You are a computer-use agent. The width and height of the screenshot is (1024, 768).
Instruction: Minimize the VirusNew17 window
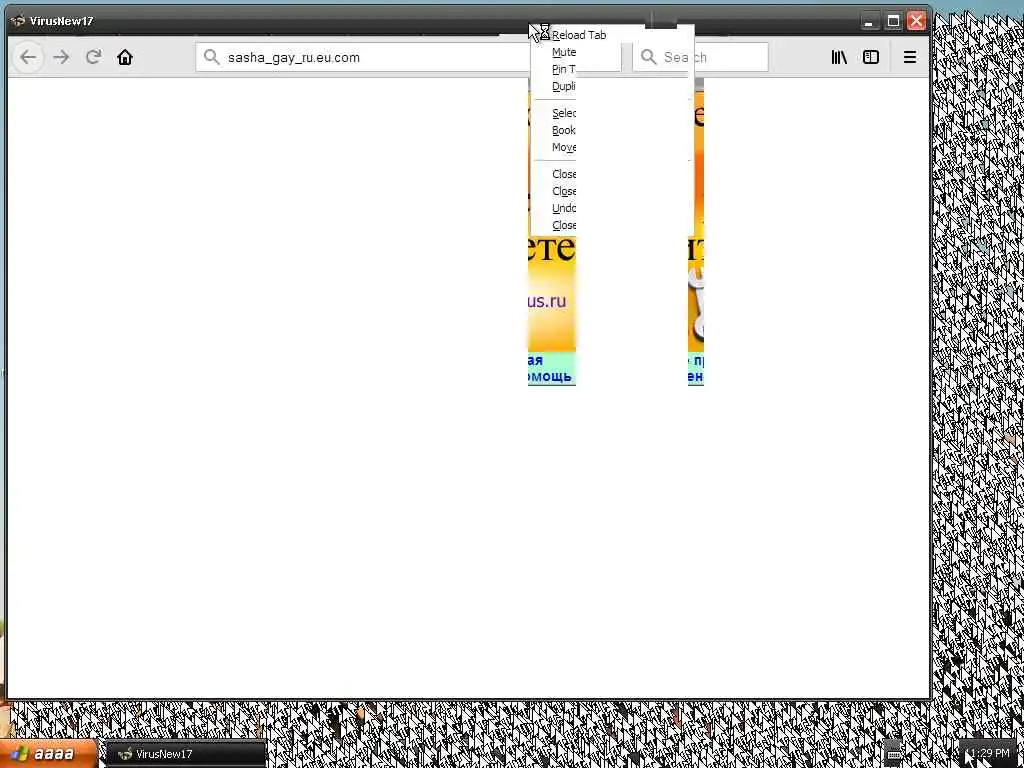[x=869, y=21]
